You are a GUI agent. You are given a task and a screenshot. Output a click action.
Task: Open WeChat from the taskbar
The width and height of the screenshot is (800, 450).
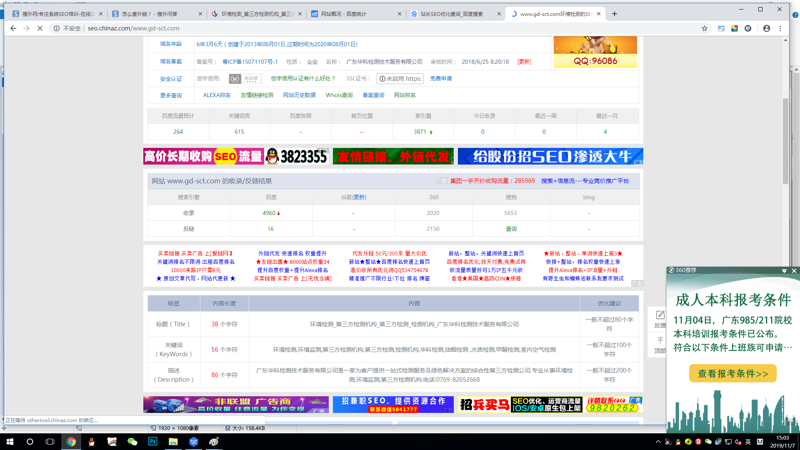[132, 441]
